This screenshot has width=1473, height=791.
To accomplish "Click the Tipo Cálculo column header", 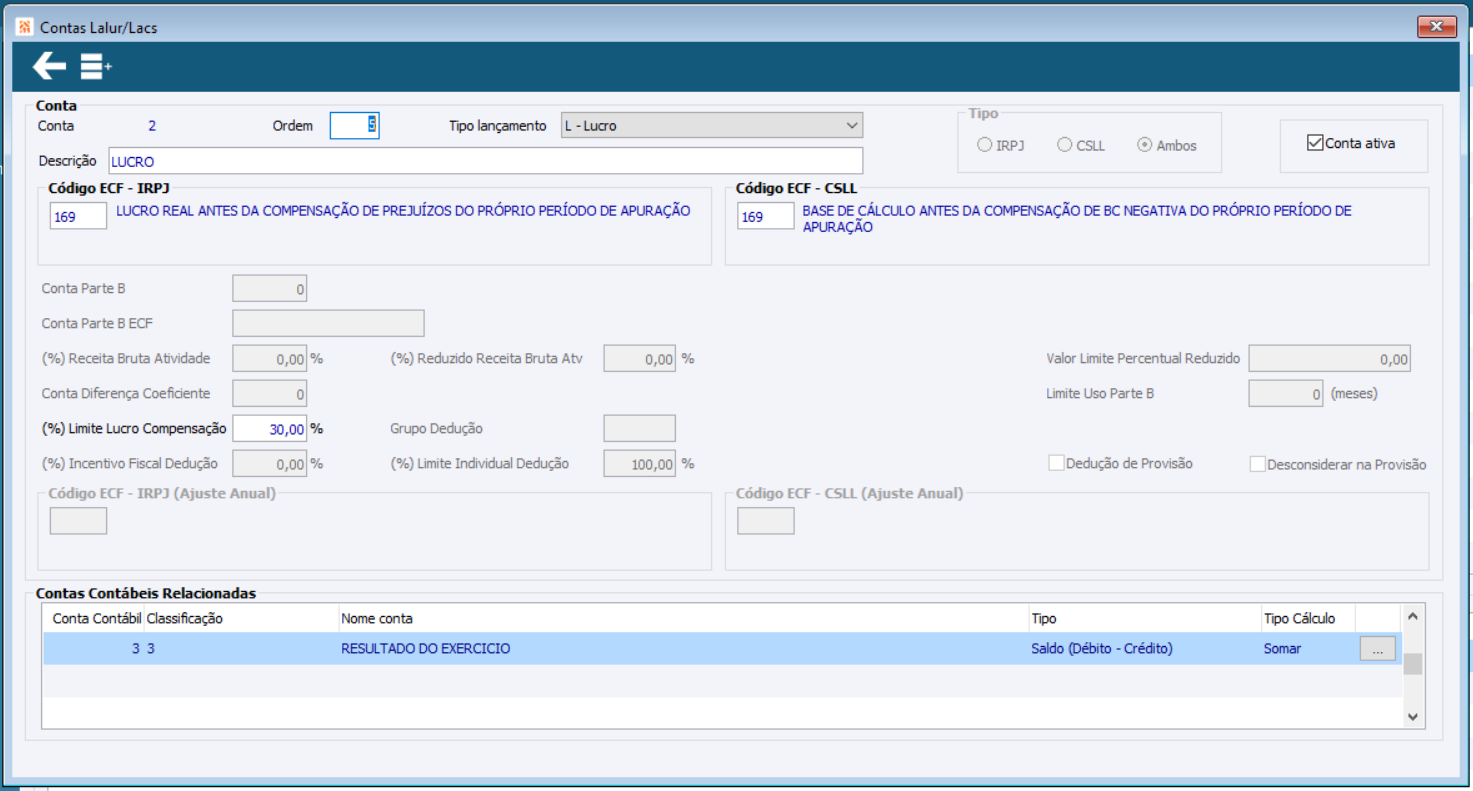I will 1299,619.
